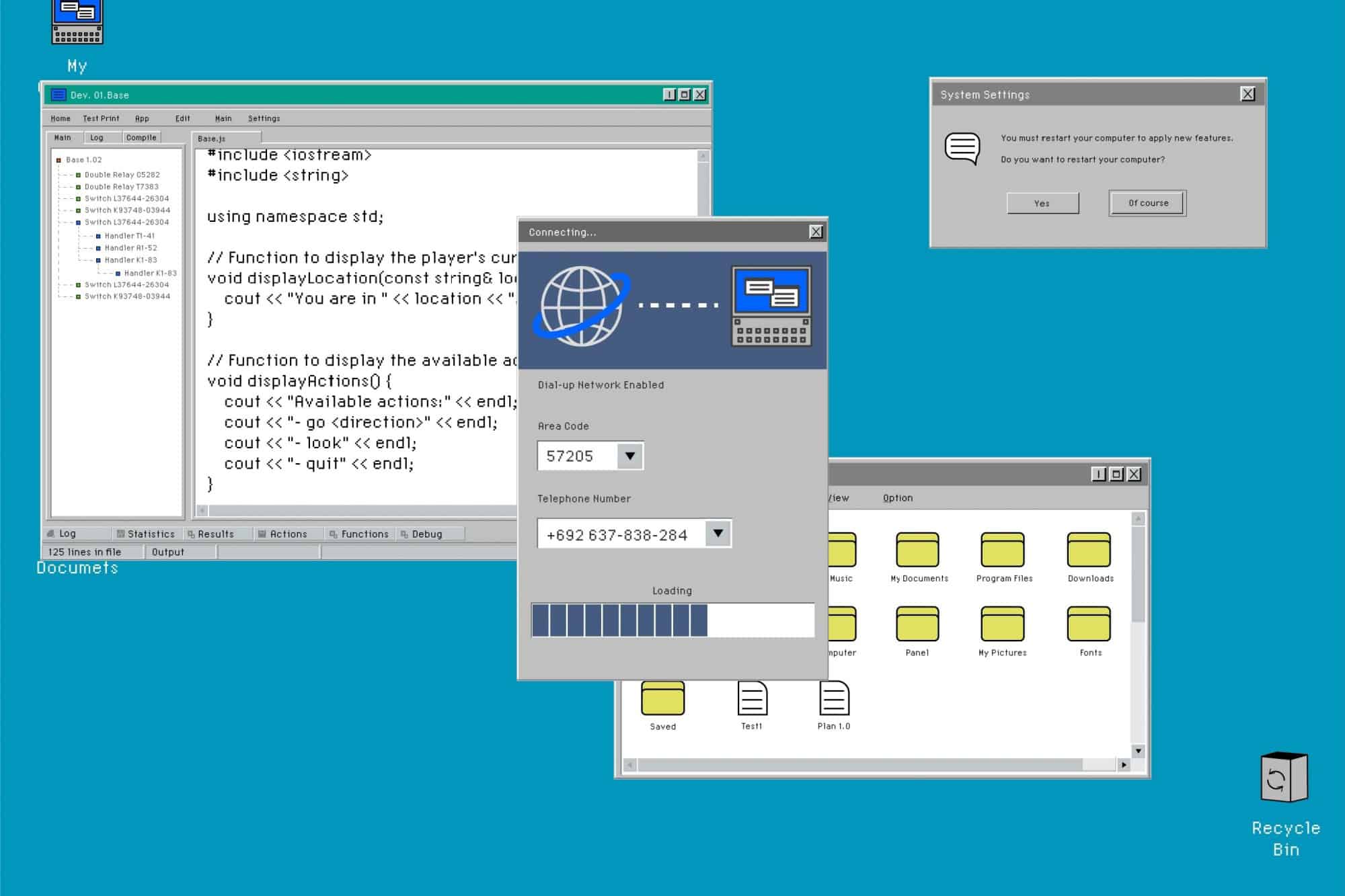Switch to the Debug bottom tab
The height and width of the screenshot is (896, 1345).
[431, 534]
